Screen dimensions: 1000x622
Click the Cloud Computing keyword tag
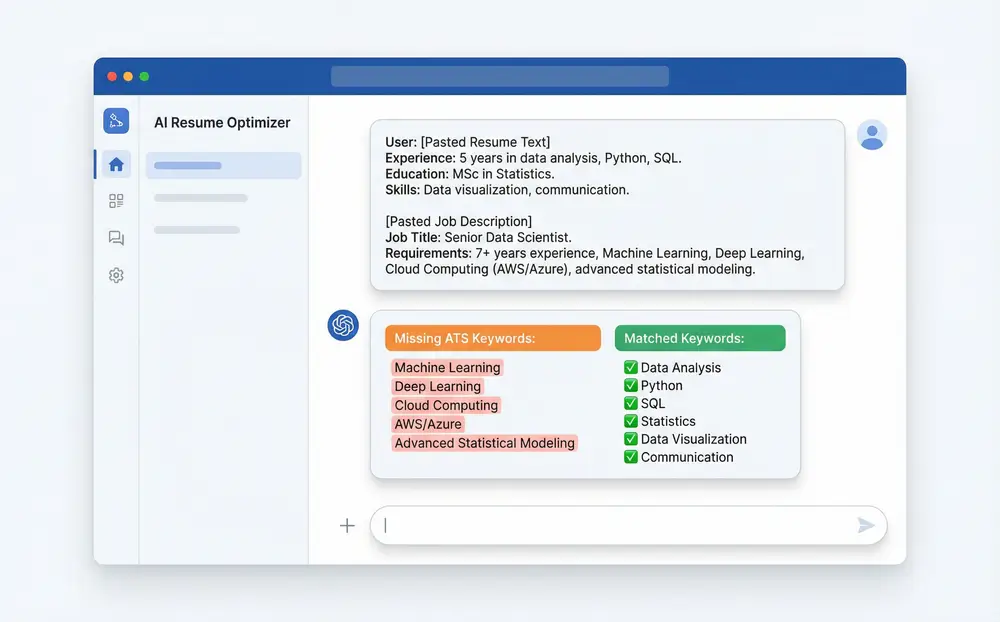446,405
